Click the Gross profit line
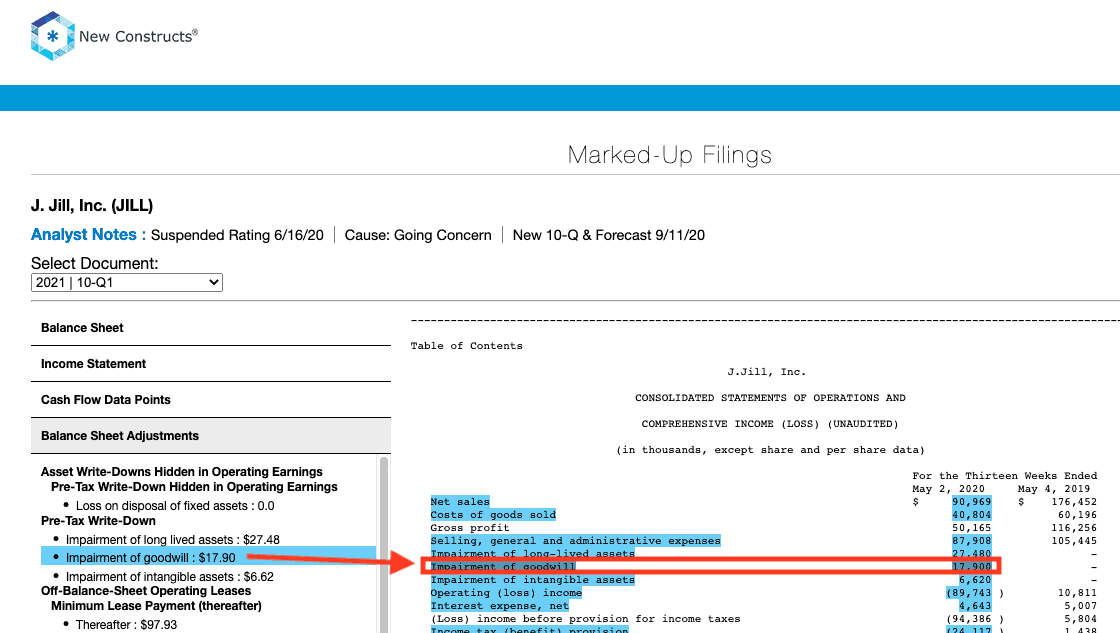The width and height of the screenshot is (1120, 633). tap(469, 528)
